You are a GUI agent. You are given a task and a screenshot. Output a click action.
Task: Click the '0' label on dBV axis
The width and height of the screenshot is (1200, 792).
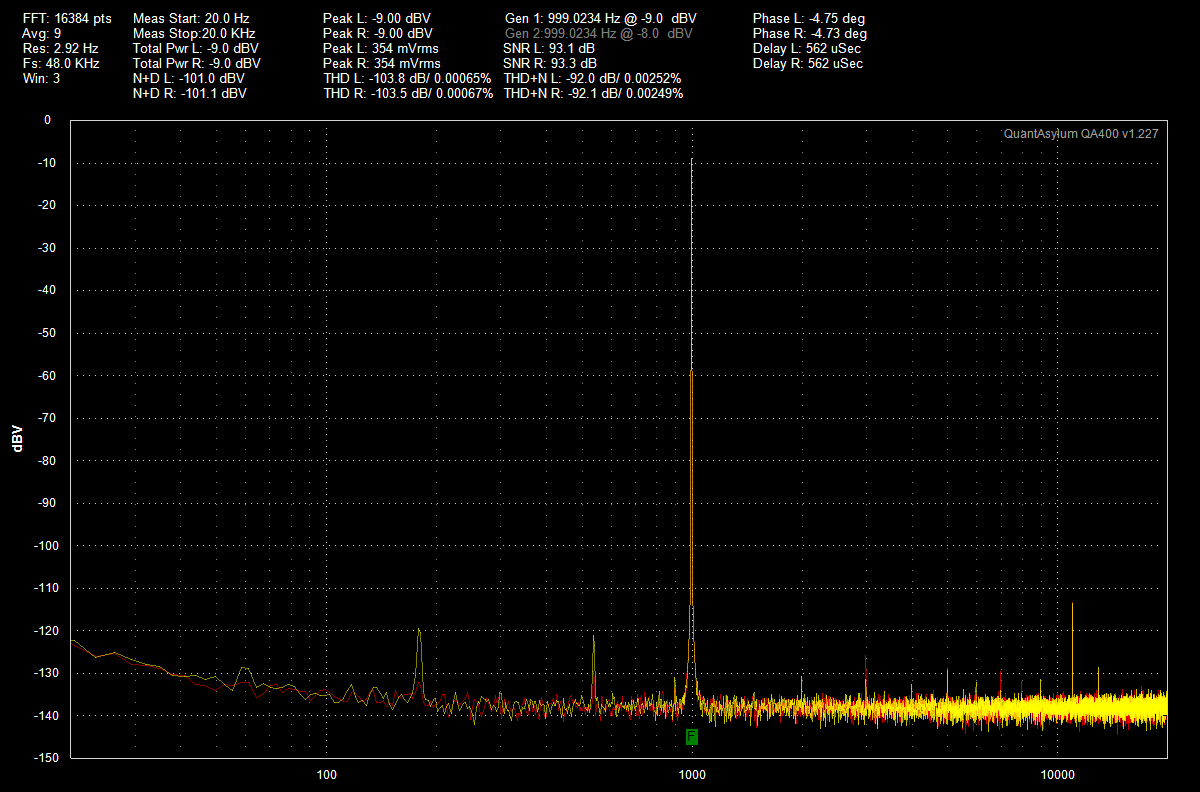(x=47, y=120)
